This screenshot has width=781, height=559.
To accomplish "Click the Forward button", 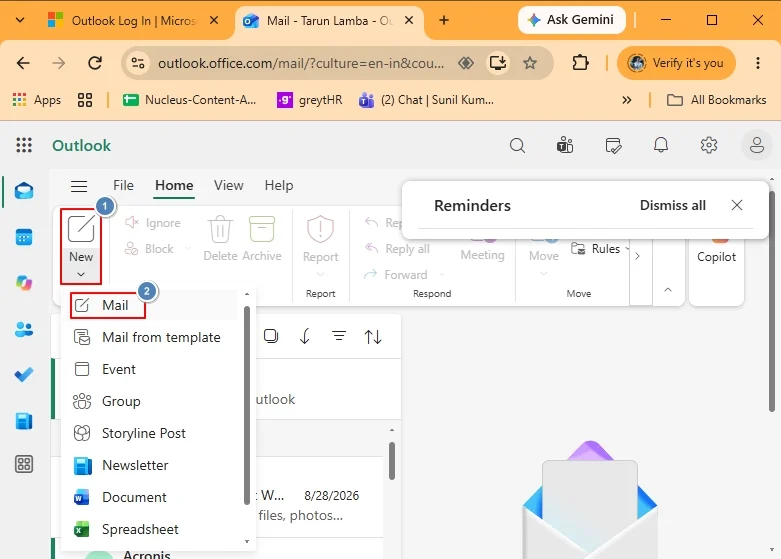I will pos(396,275).
